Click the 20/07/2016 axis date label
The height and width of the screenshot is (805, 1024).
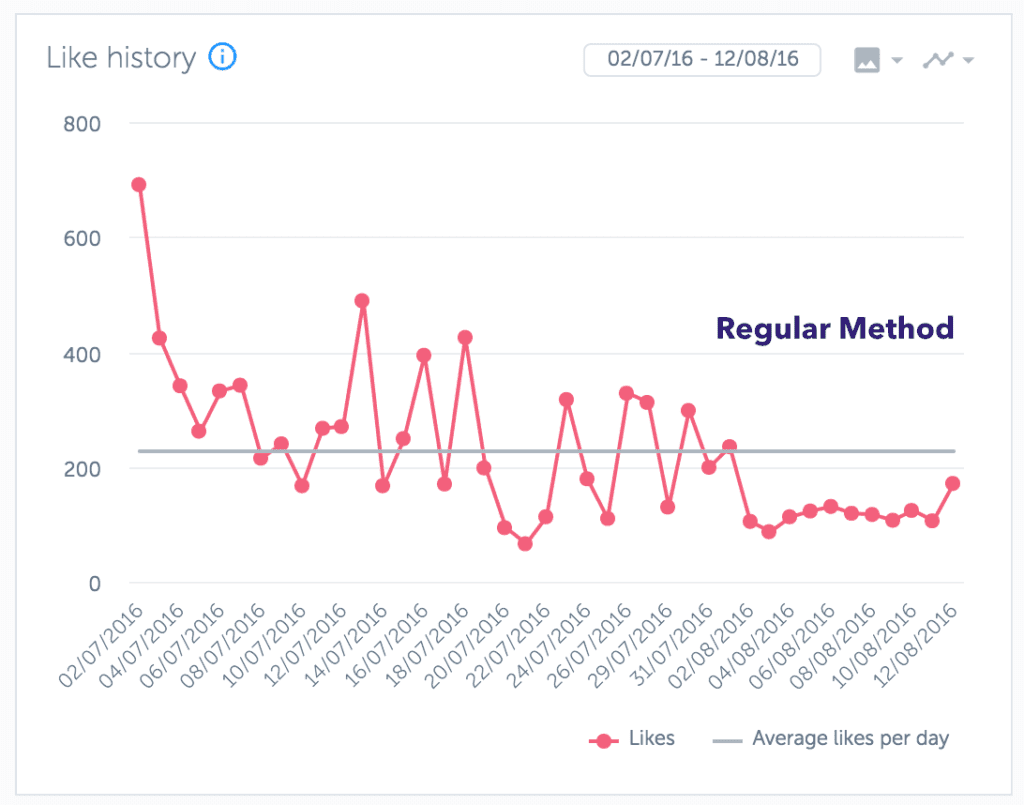pyautogui.click(x=466, y=646)
